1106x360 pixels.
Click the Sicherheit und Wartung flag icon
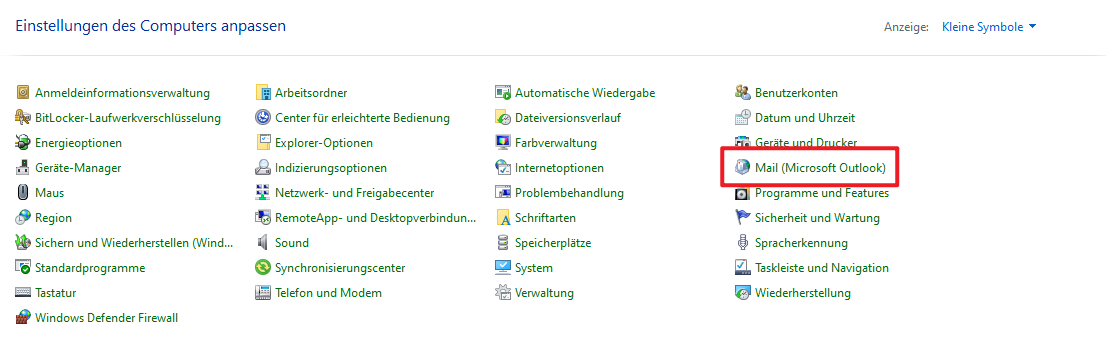click(x=743, y=218)
